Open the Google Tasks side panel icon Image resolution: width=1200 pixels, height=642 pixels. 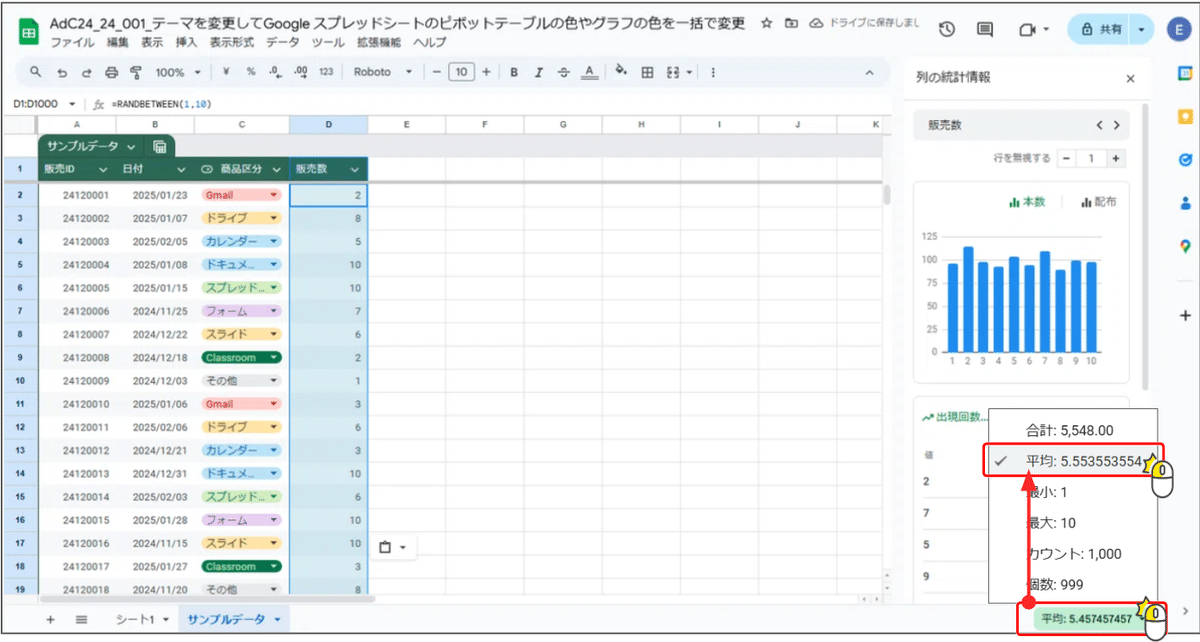coord(1185,159)
